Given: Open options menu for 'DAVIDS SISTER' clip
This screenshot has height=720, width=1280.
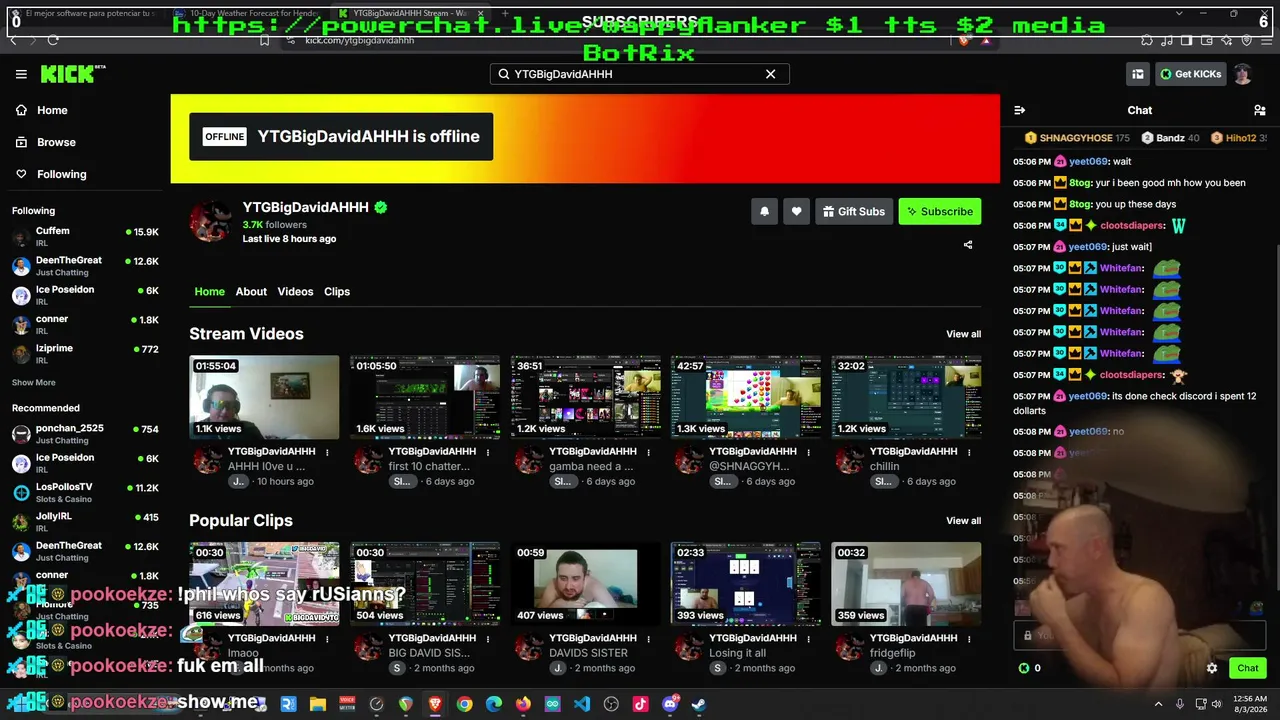Looking at the screenshot, I should [648, 639].
